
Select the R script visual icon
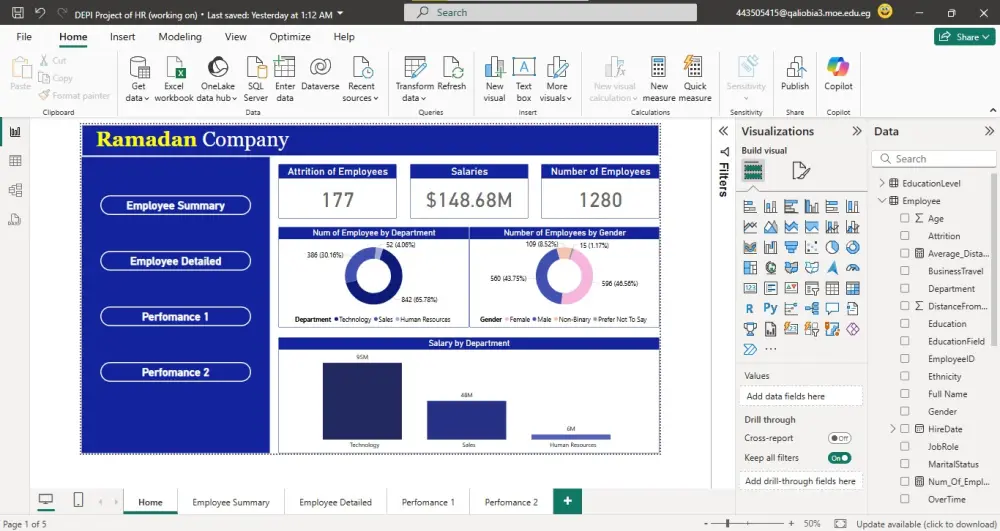750,309
